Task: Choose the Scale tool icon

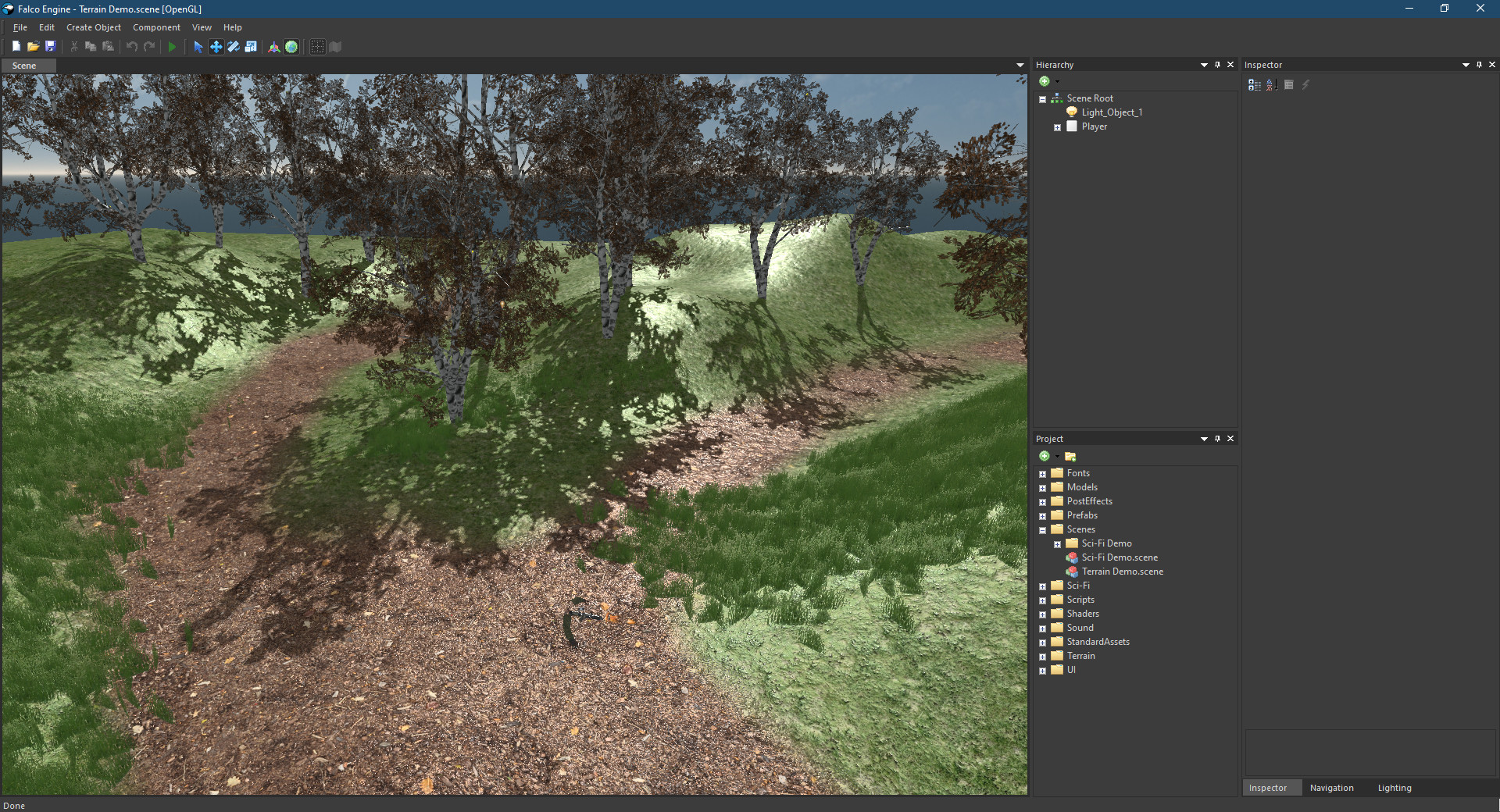Action: pos(251,47)
